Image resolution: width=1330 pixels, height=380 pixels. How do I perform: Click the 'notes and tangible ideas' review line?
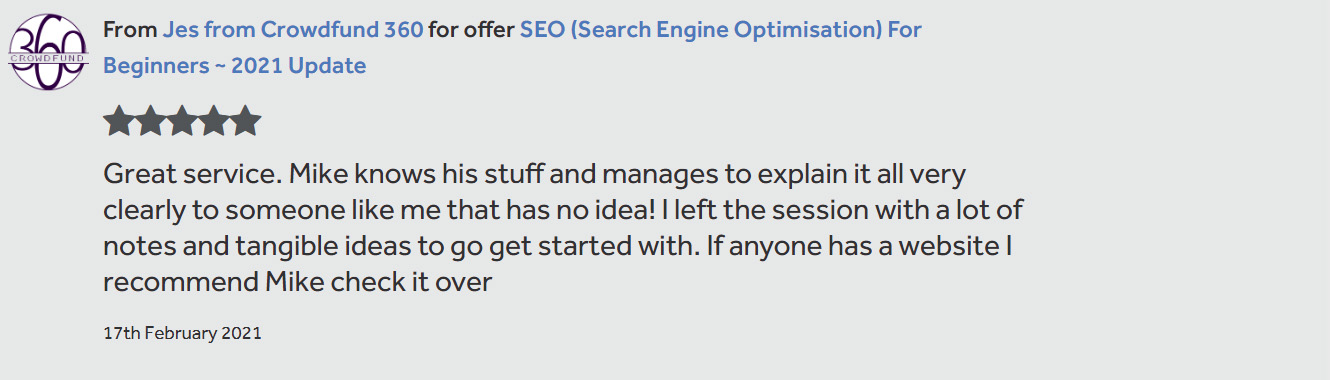pyautogui.click(x=558, y=247)
